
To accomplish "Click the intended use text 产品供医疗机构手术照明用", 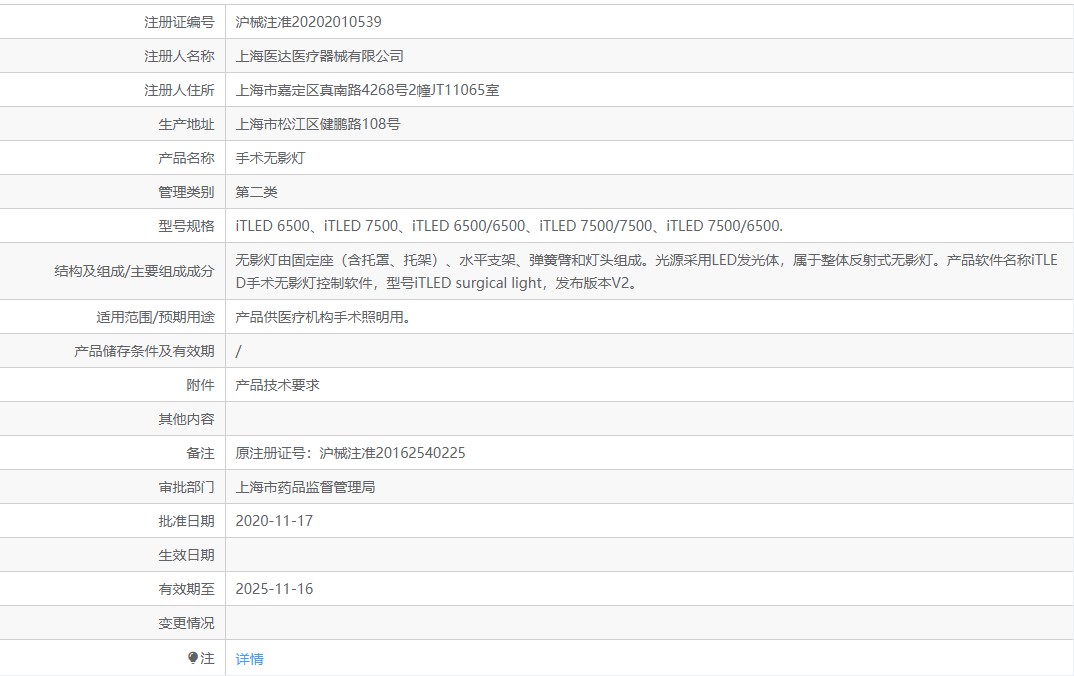I will 322,317.
